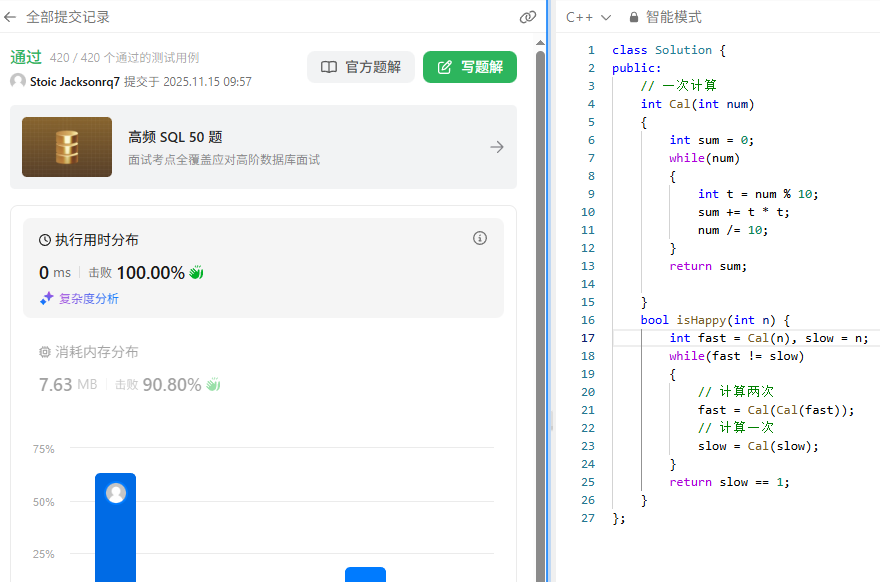Click the '0 ms' runtime value
The image size is (880, 582).
tap(55, 273)
